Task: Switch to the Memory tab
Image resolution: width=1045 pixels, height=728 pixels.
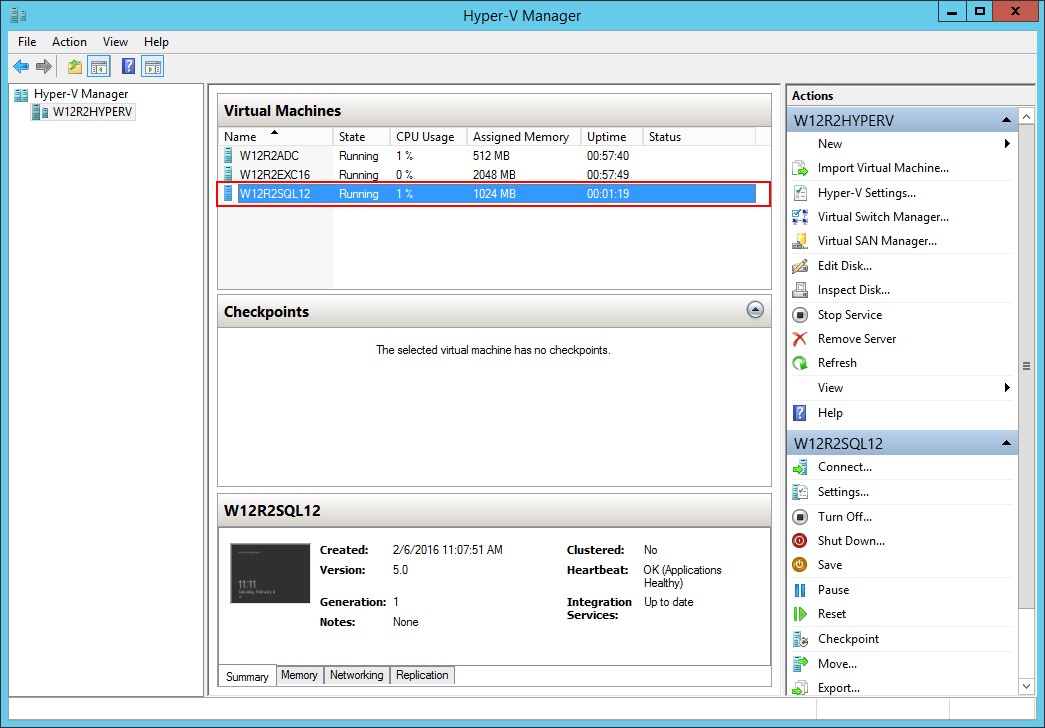Action: coord(299,676)
